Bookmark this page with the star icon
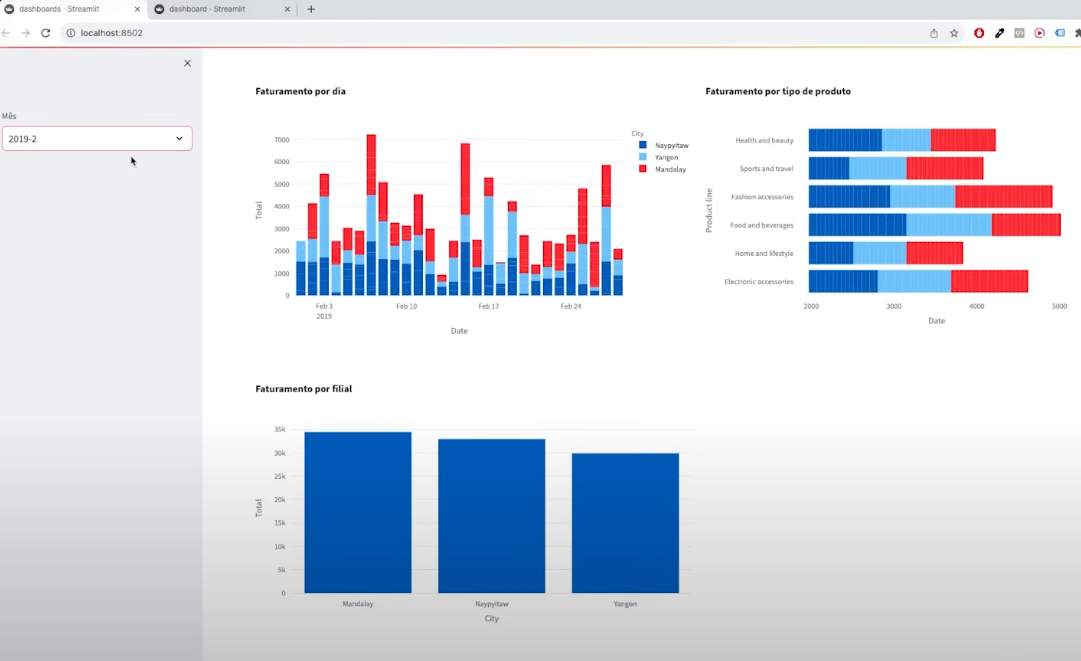Image resolution: width=1081 pixels, height=661 pixels. (x=954, y=33)
